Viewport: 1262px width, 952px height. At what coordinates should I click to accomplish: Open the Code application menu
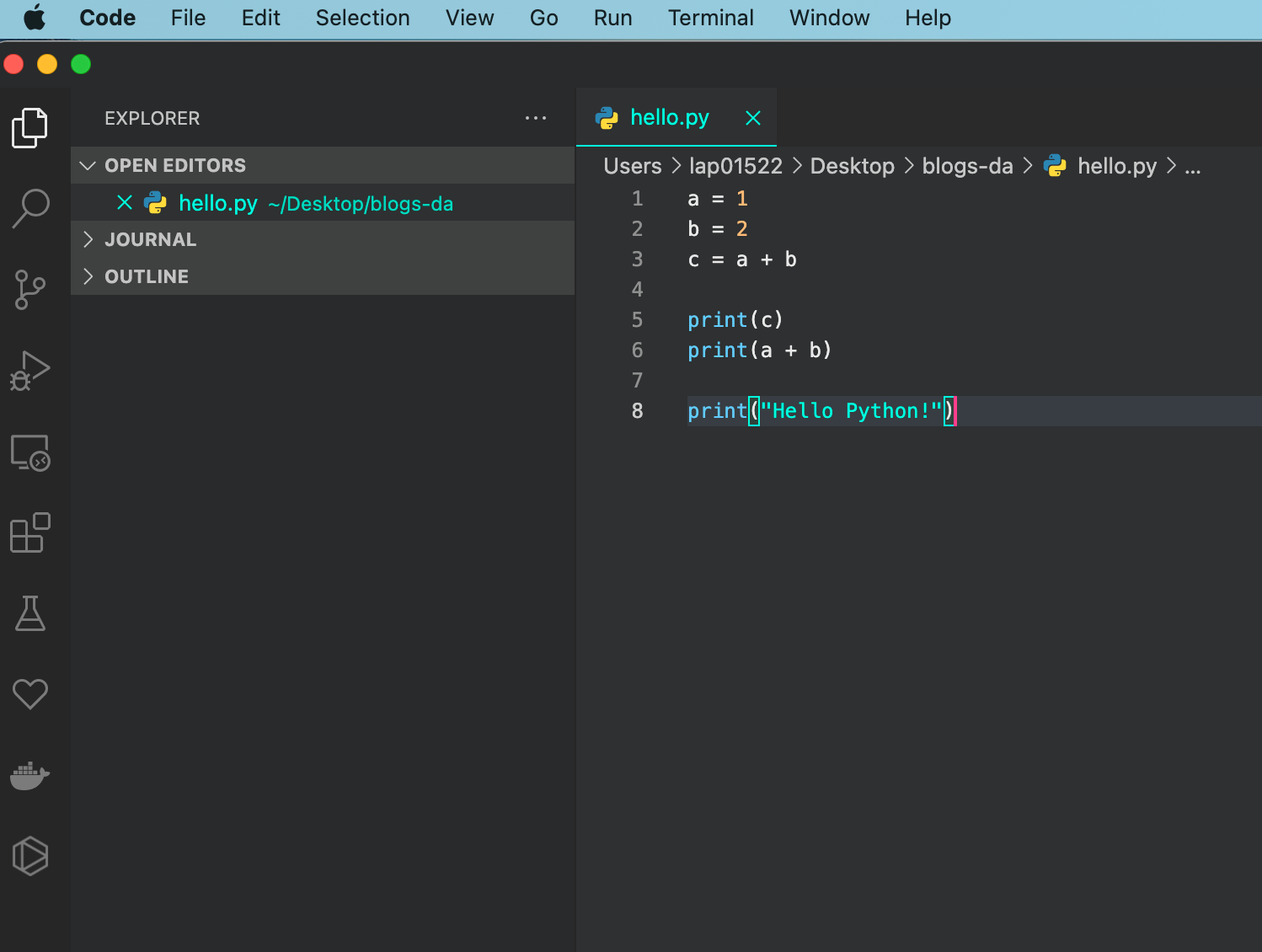(x=107, y=18)
